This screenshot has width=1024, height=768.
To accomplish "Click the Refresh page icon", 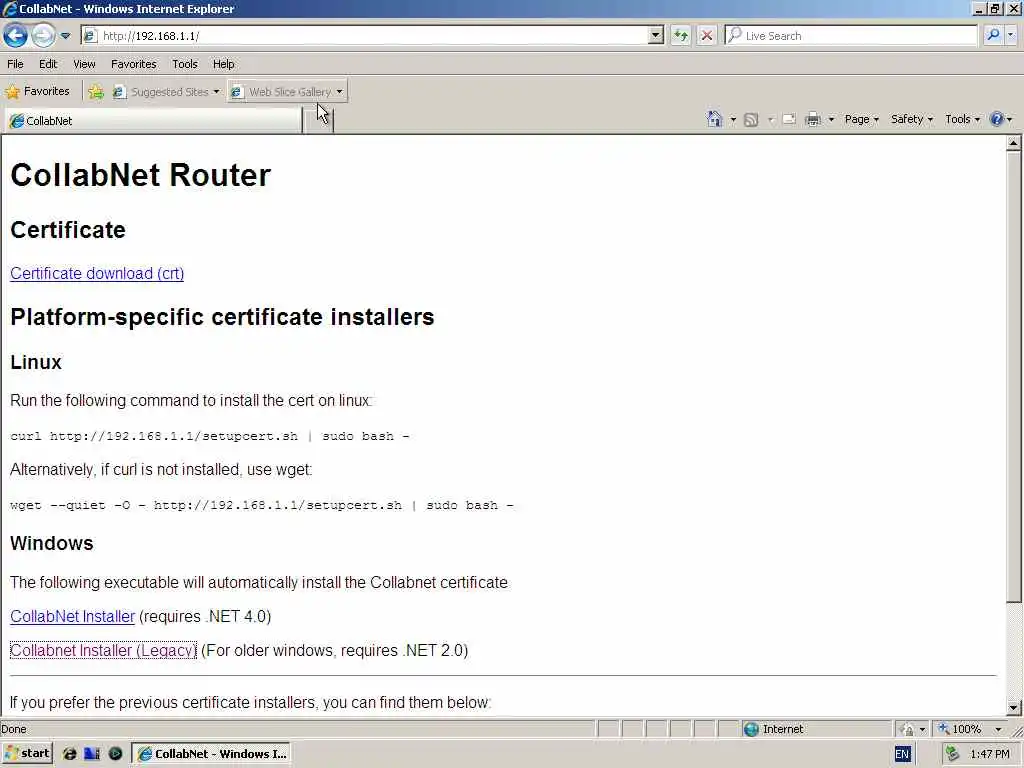I will (680, 36).
